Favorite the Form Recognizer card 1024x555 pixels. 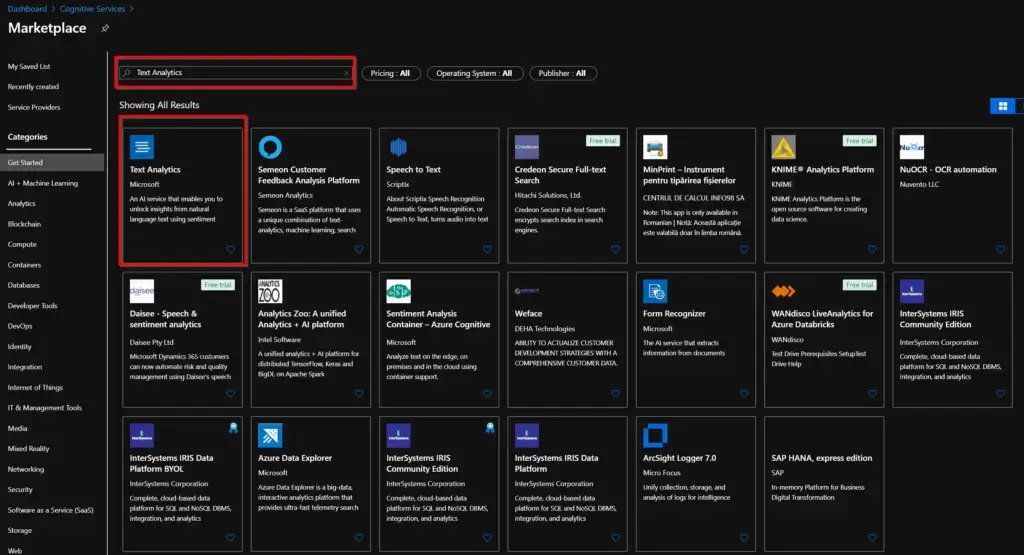tap(744, 394)
